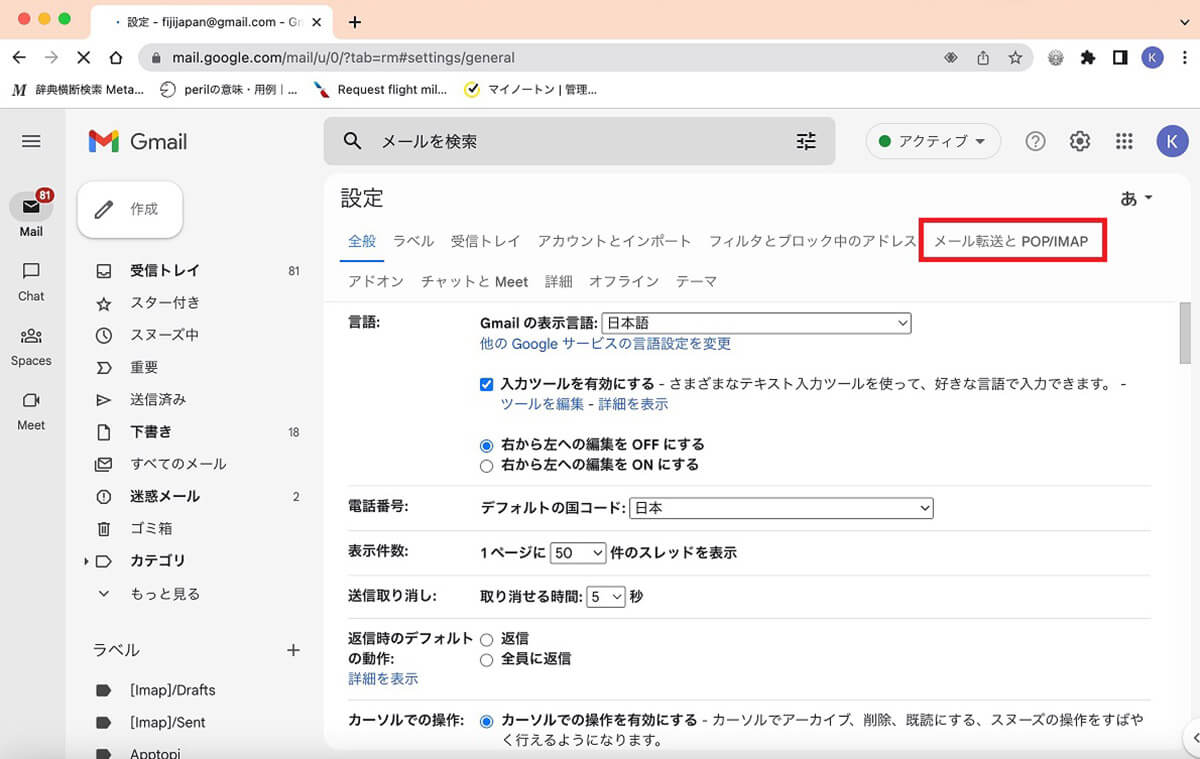Click 詳細を表示 link next to ツールを編集
Viewport: 1200px width, 759px height.
tap(633, 405)
